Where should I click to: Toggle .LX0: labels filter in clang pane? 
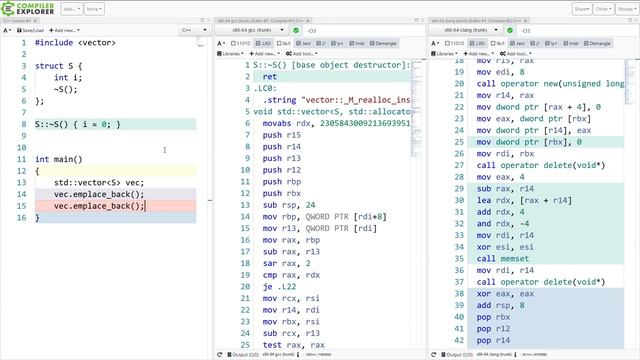pos(477,43)
